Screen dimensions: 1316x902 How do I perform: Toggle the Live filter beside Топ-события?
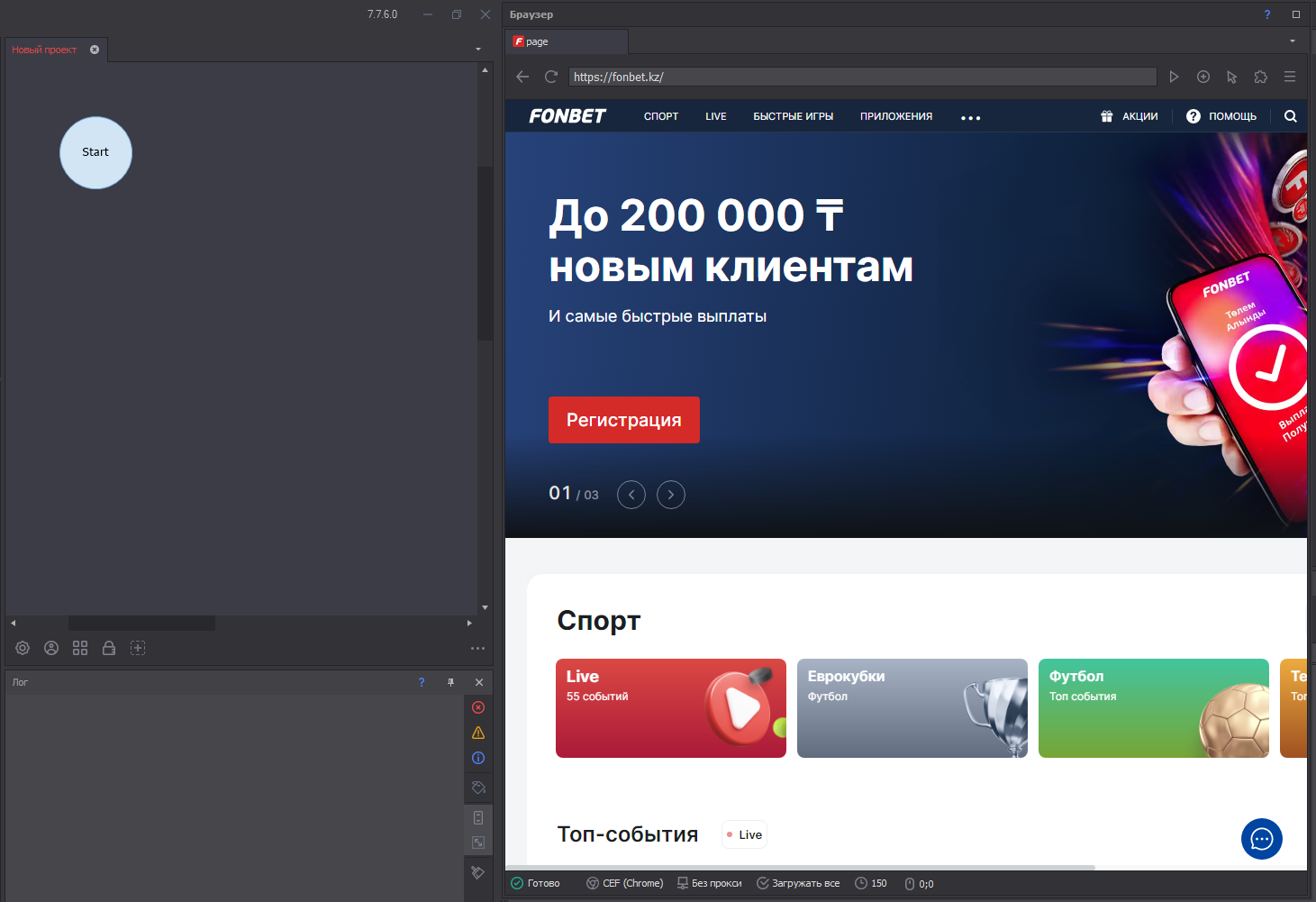tap(744, 834)
